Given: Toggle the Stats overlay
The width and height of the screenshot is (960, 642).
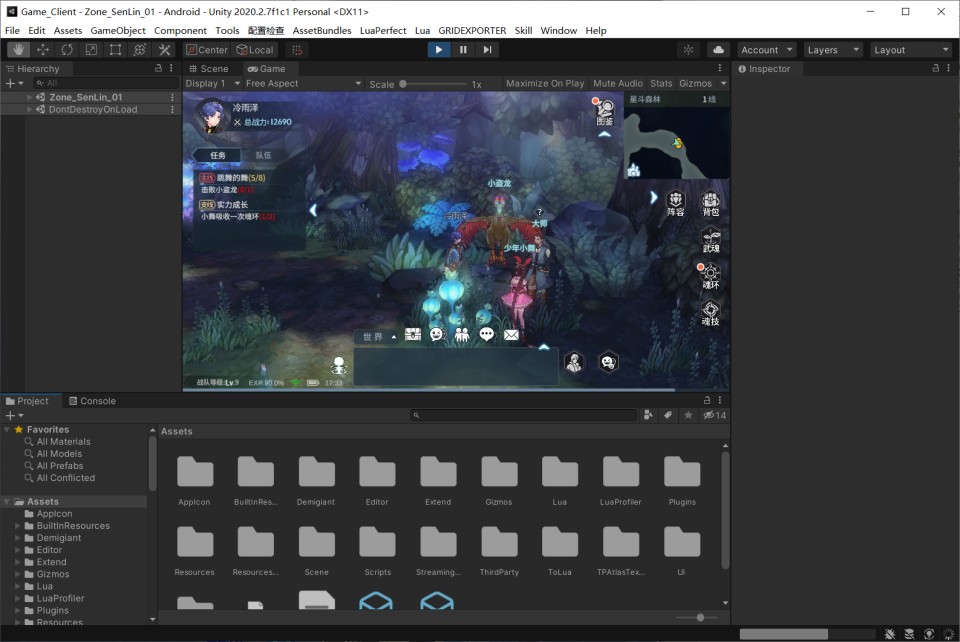Looking at the screenshot, I should tap(661, 84).
